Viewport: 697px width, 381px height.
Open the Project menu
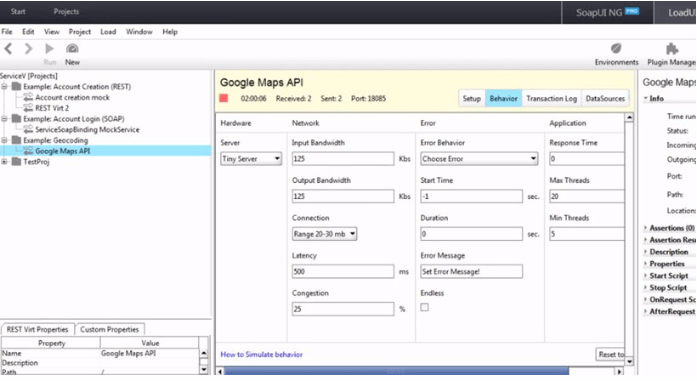[80, 32]
